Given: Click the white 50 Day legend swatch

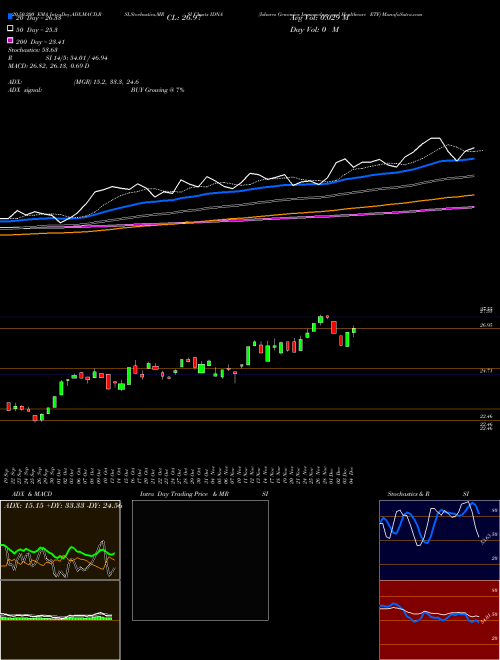Looking at the screenshot, I should click(x=11, y=29).
